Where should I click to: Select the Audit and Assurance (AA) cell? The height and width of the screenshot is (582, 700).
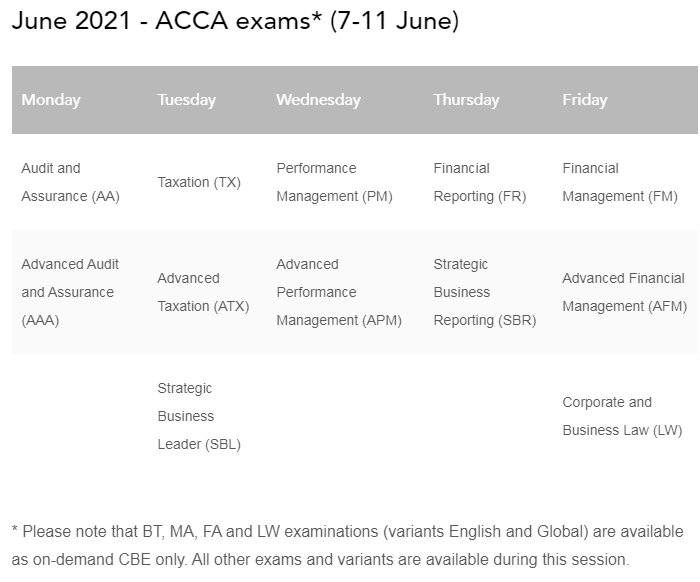[71, 182]
